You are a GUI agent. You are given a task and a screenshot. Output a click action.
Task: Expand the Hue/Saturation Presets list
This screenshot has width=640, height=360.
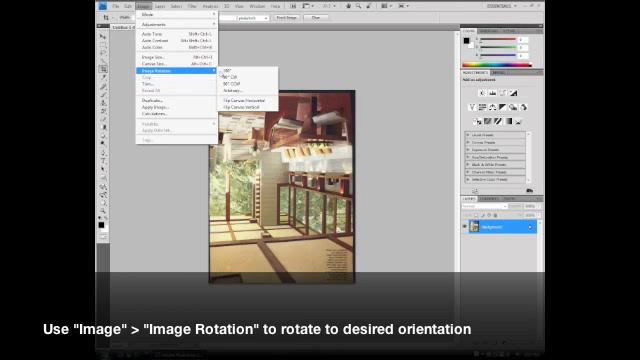pyautogui.click(x=468, y=157)
